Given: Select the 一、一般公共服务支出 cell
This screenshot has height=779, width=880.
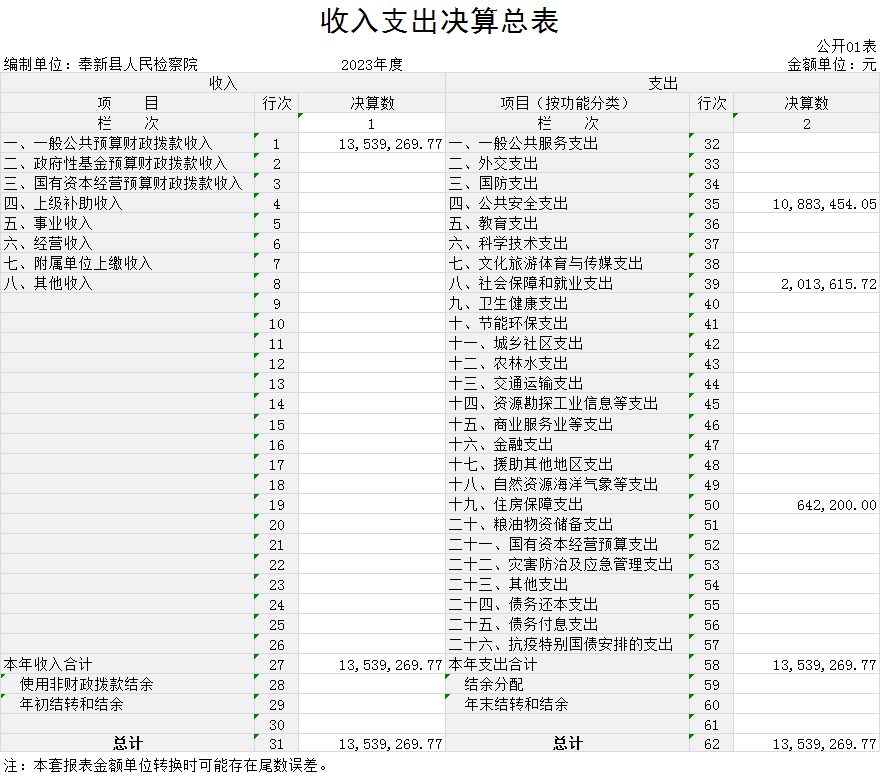Looking at the screenshot, I should 567,144.
